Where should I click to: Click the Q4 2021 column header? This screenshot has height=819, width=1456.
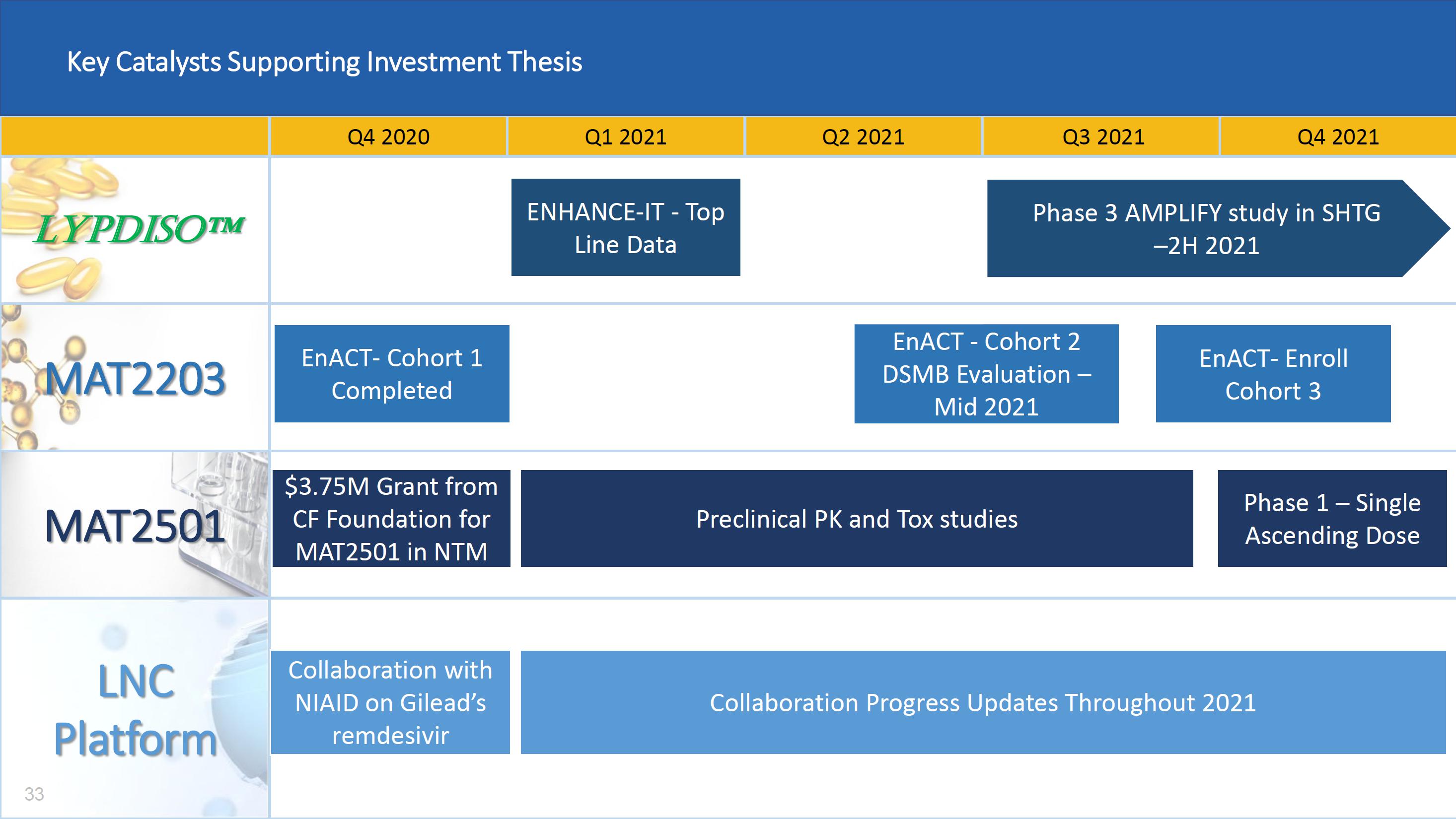(x=1337, y=136)
